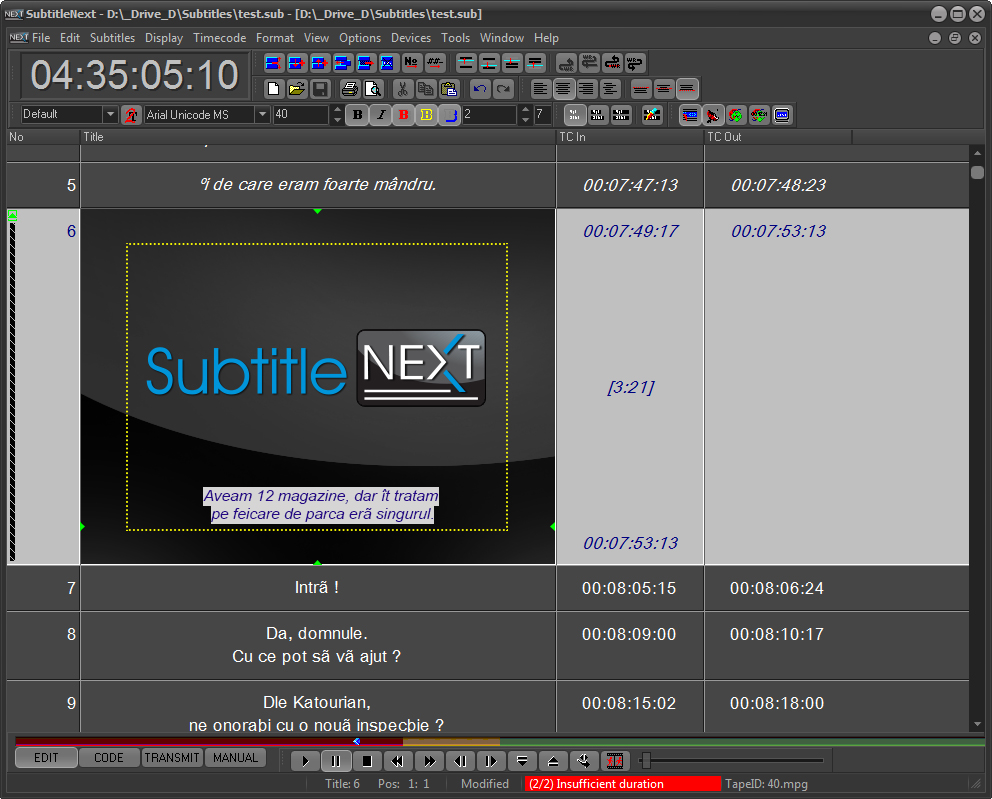Click the Stop button
This screenshot has height=799, width=992.
(x=367, y=760)
